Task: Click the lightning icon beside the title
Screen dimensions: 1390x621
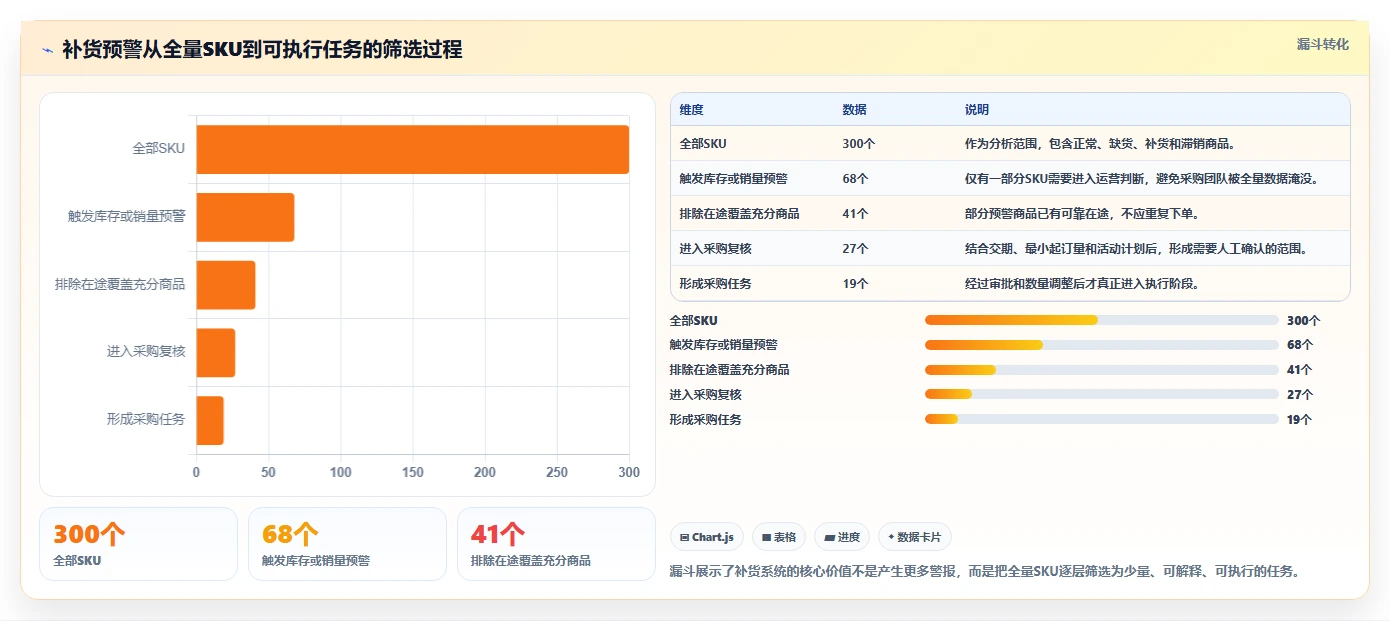Action: 47,50
